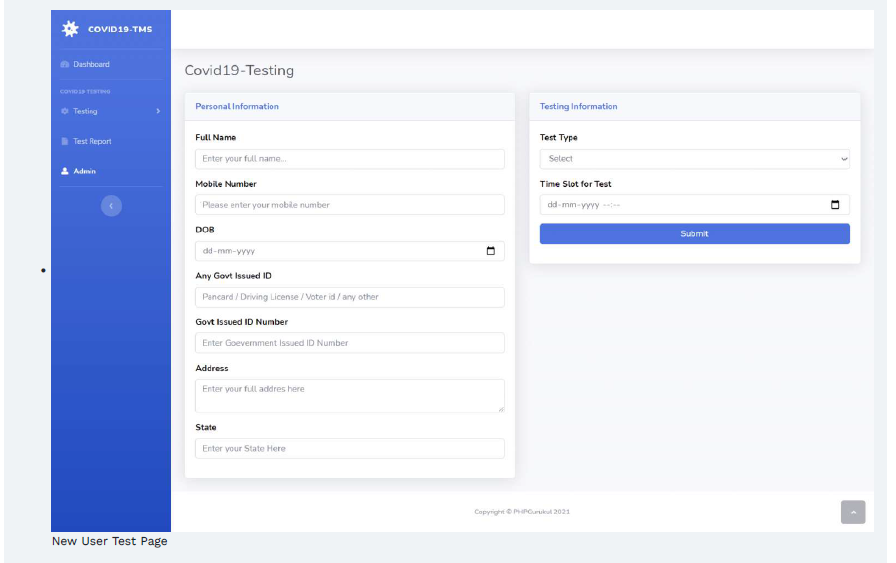Click the Dashboard gauge icon in sidebar
Viewport: 896px width, 563px height.
click(65, 64)
